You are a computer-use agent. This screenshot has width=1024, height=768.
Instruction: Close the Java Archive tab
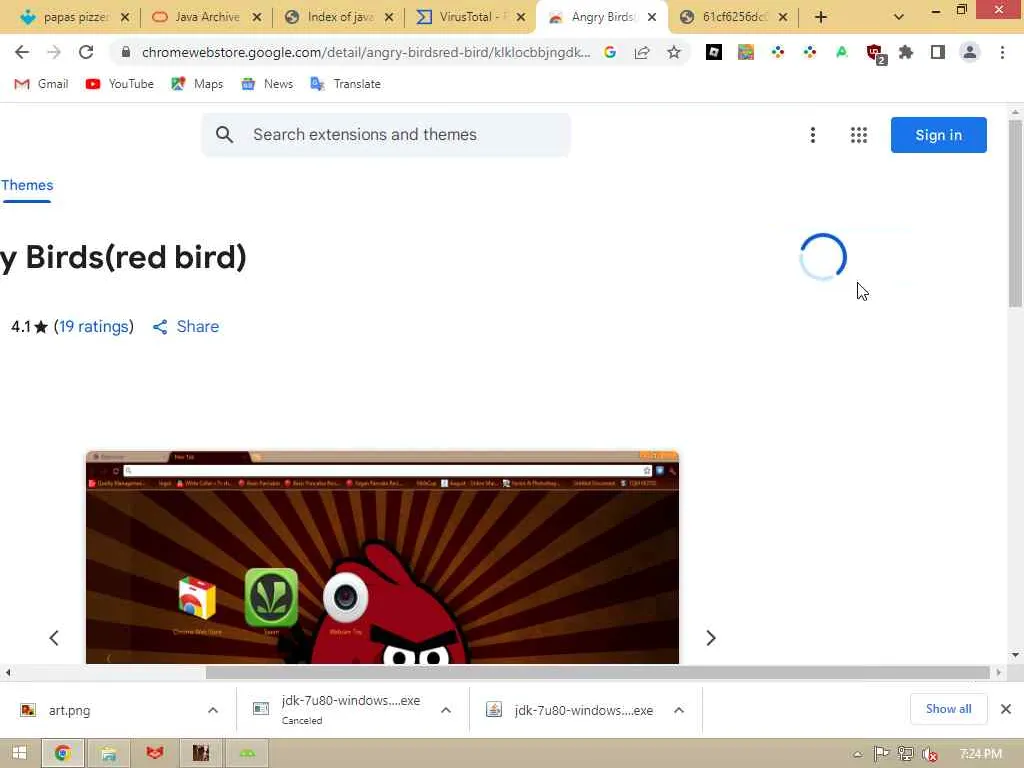pos(257,18)
